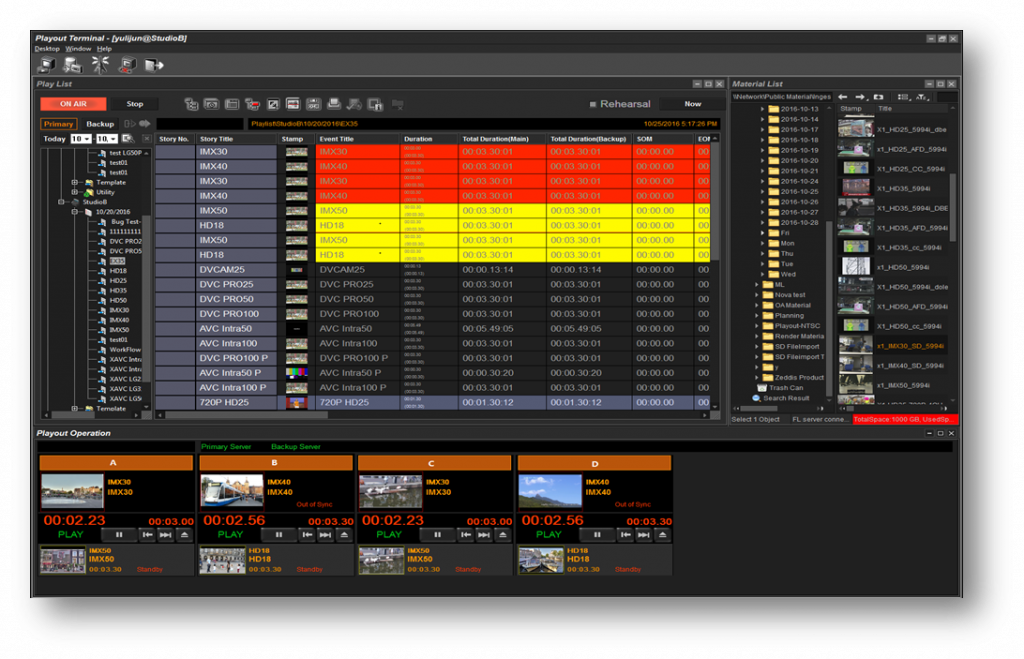The height and width of the screenshot is (659, 1024).
Task: Click the back arrow in Material List
Action: [843, 97]
